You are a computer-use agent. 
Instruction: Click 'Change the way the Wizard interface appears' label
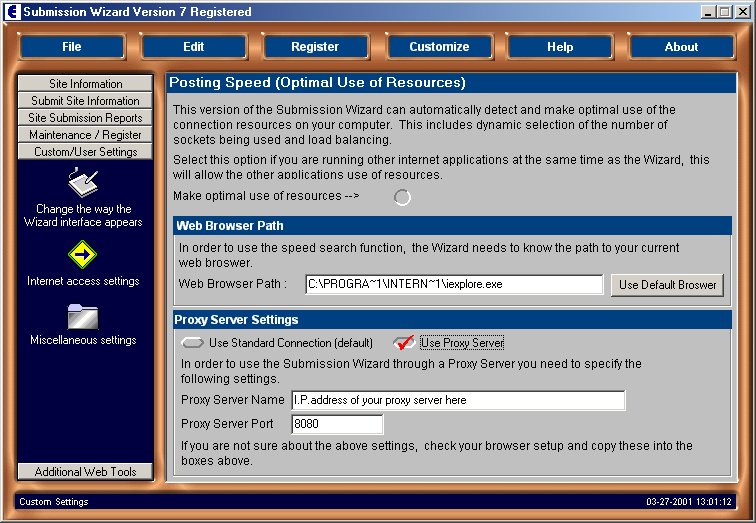tap(83, 215)
